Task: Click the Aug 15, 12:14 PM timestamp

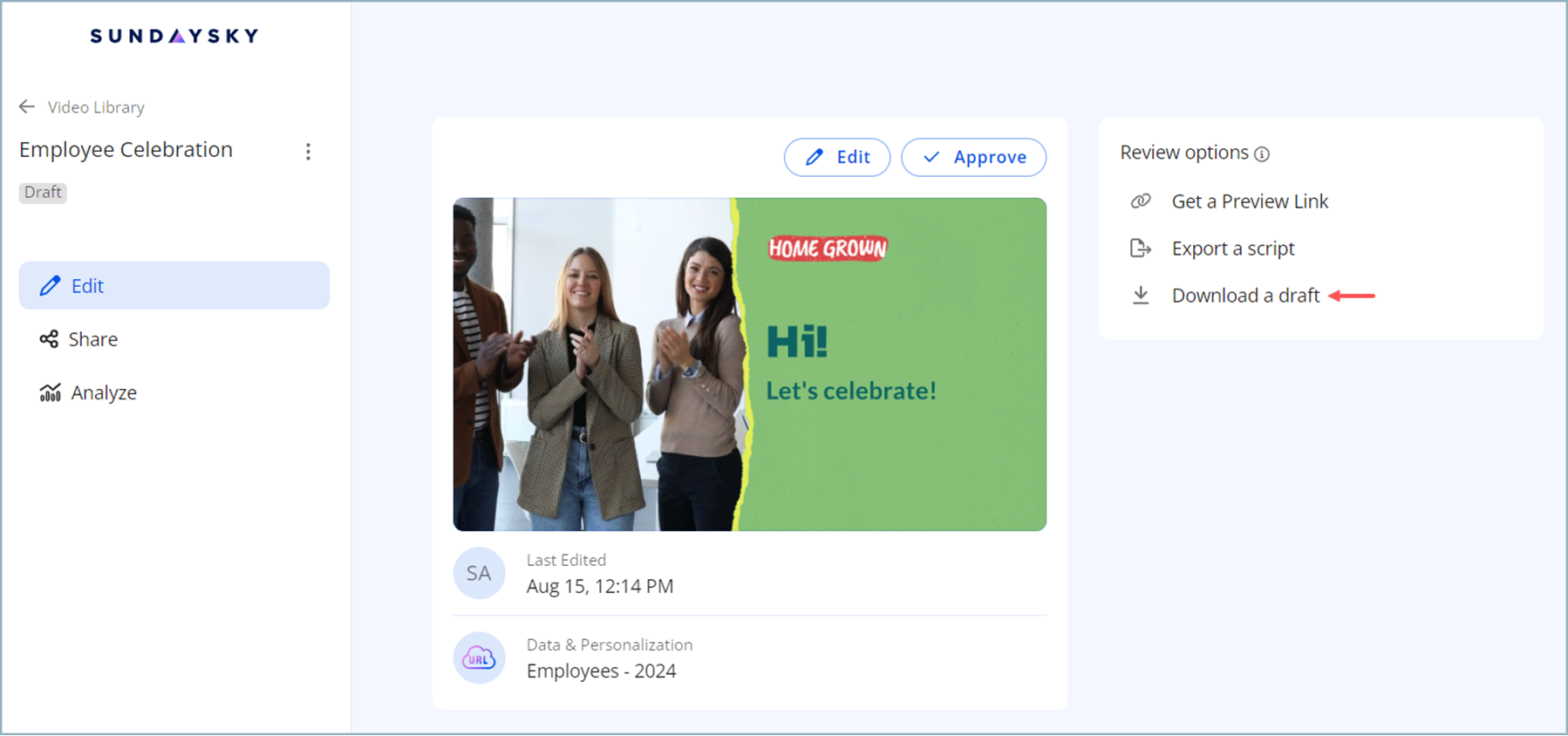Action: pos(600,586)
